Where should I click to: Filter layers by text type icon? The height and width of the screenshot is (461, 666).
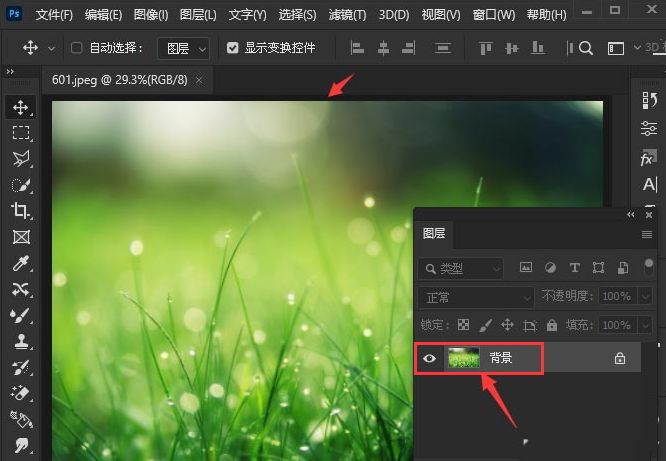(574, 268)
